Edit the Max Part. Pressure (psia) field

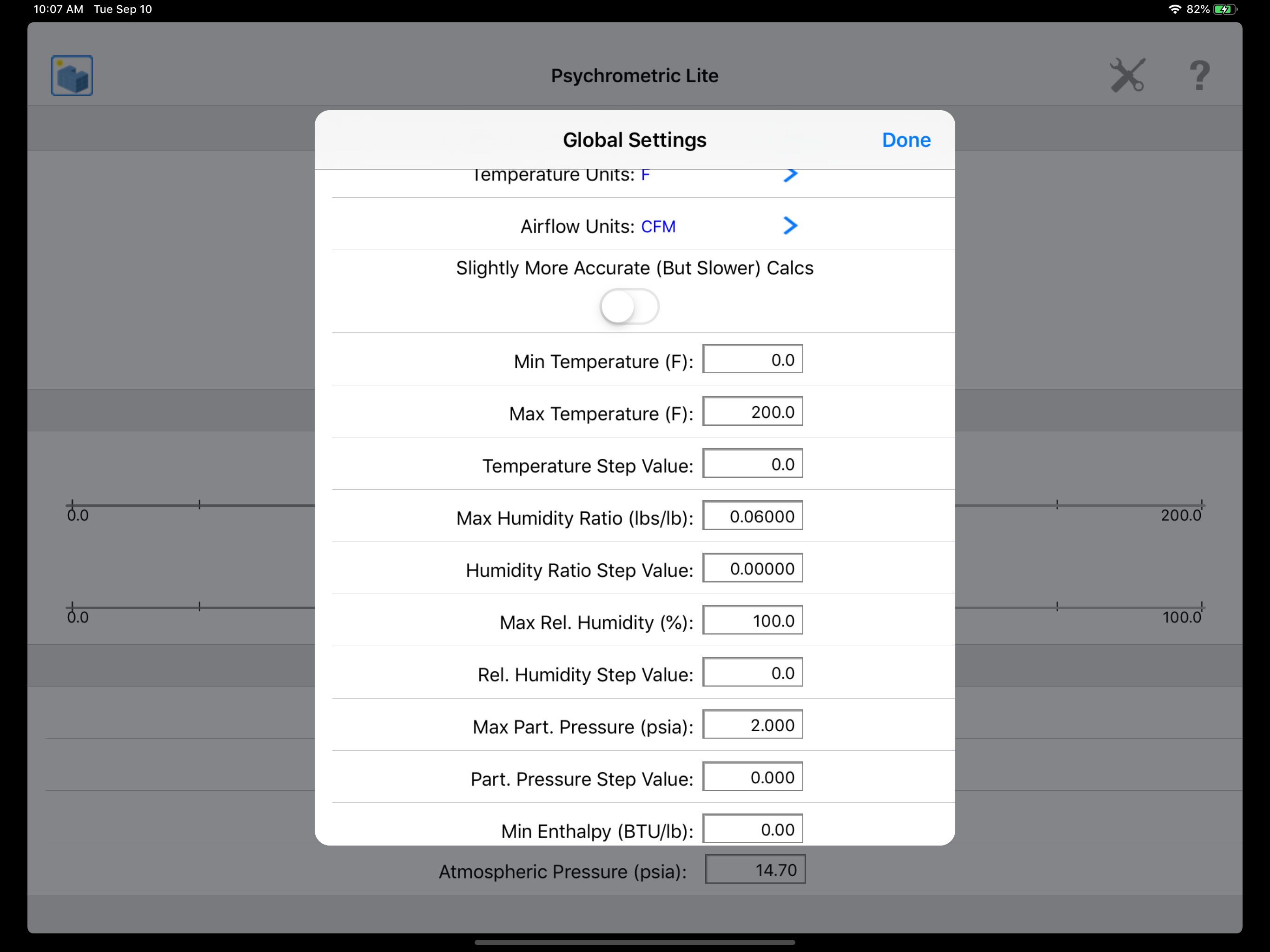tap(753, 725)
